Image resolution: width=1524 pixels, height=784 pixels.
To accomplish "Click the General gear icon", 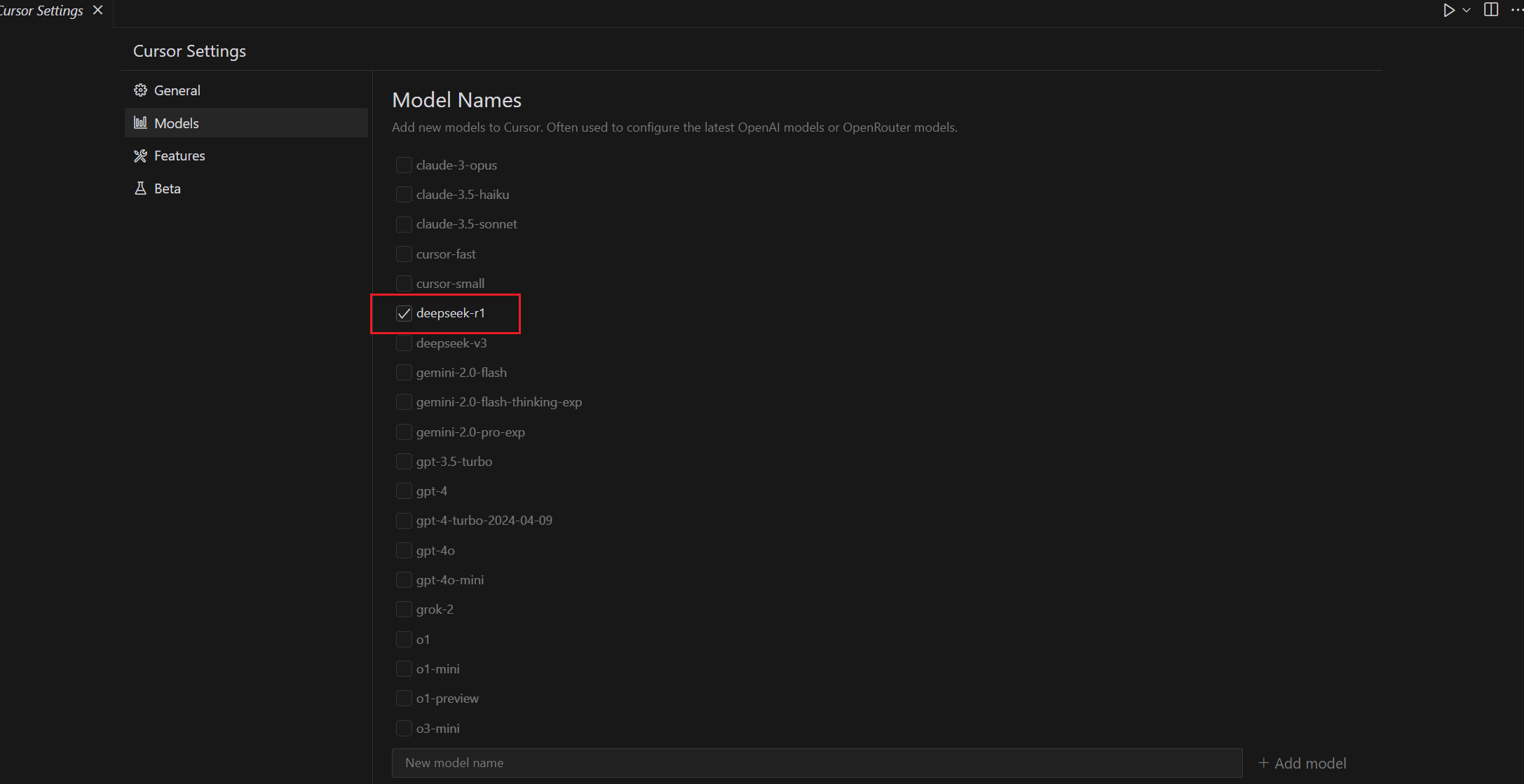I will [x=140, y=90].
